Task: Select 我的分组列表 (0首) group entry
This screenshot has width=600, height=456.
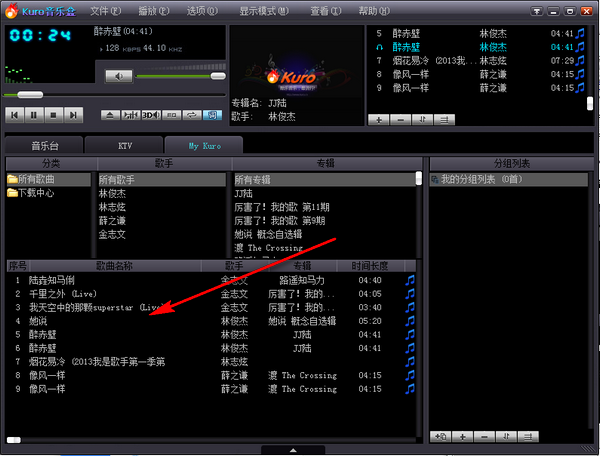Action: [509, 179]
